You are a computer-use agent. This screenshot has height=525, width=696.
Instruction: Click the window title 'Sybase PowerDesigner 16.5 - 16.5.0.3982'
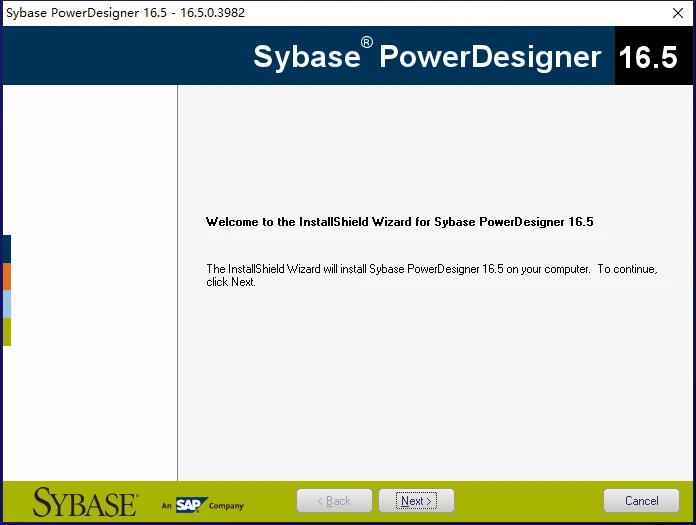pyautogui.click(x=126, y=12)
